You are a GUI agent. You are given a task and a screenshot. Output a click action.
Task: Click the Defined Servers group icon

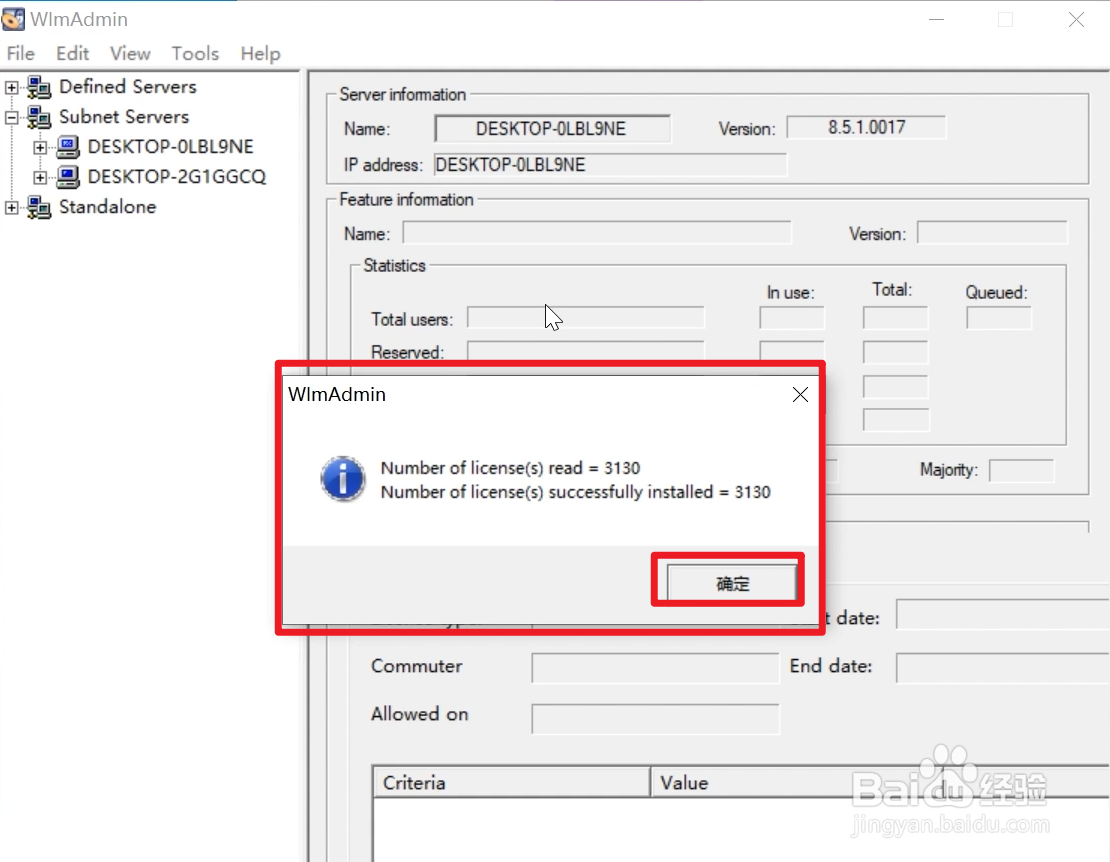[40, 87]
